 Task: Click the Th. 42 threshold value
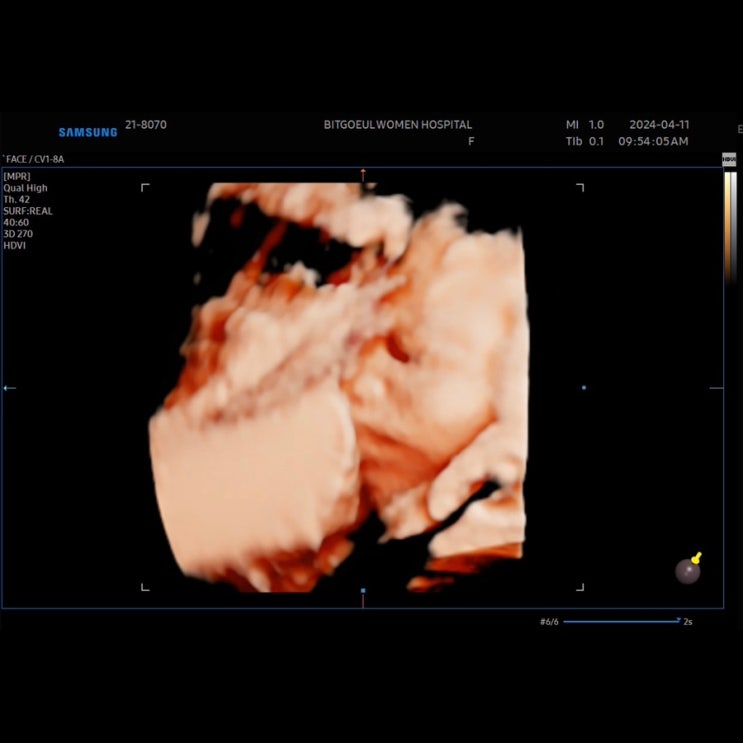(17, 199)
